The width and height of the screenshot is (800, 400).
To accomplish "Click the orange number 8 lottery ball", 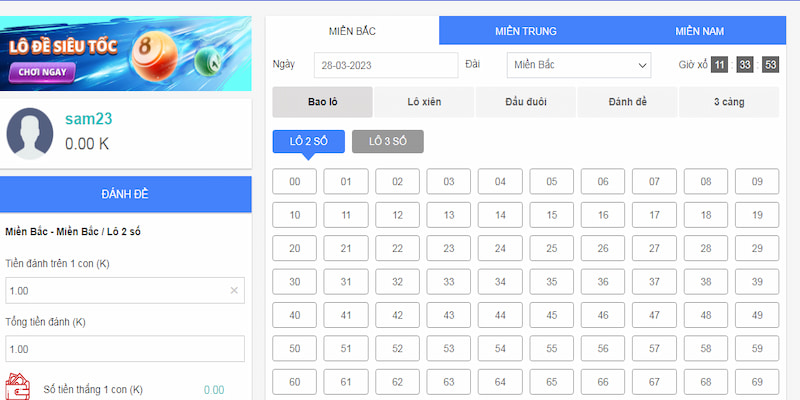I will (155, 55).
